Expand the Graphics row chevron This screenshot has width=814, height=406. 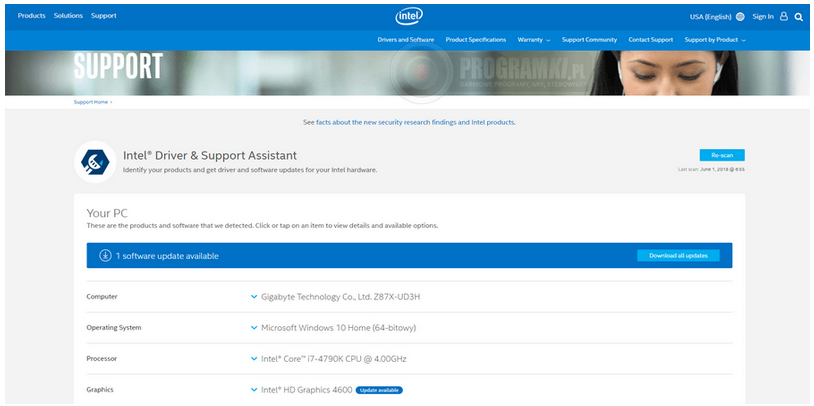tap(254, 390)
